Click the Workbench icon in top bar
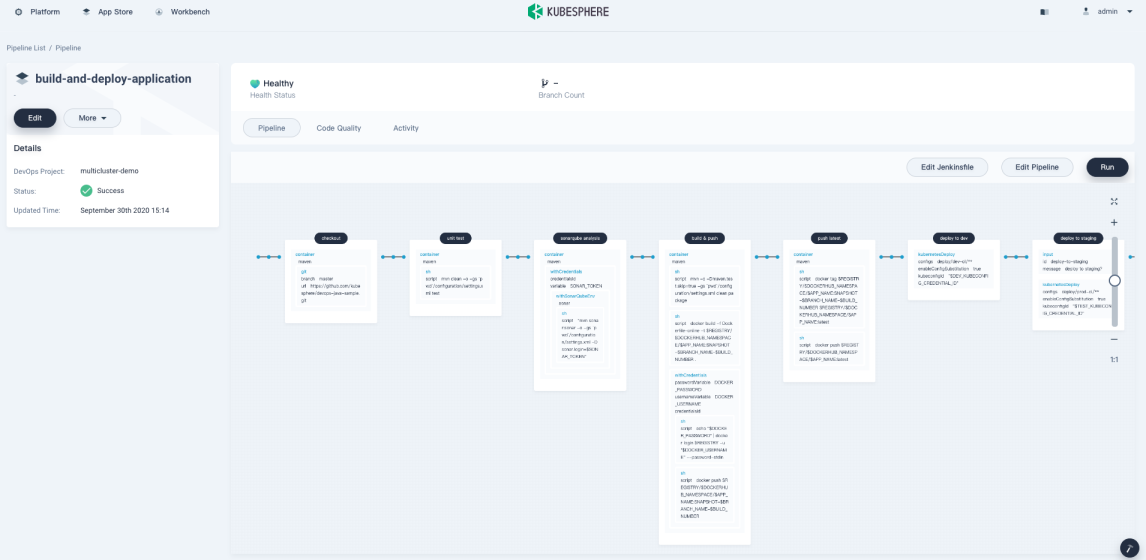 pyautogui.click(x=159, y=12)
